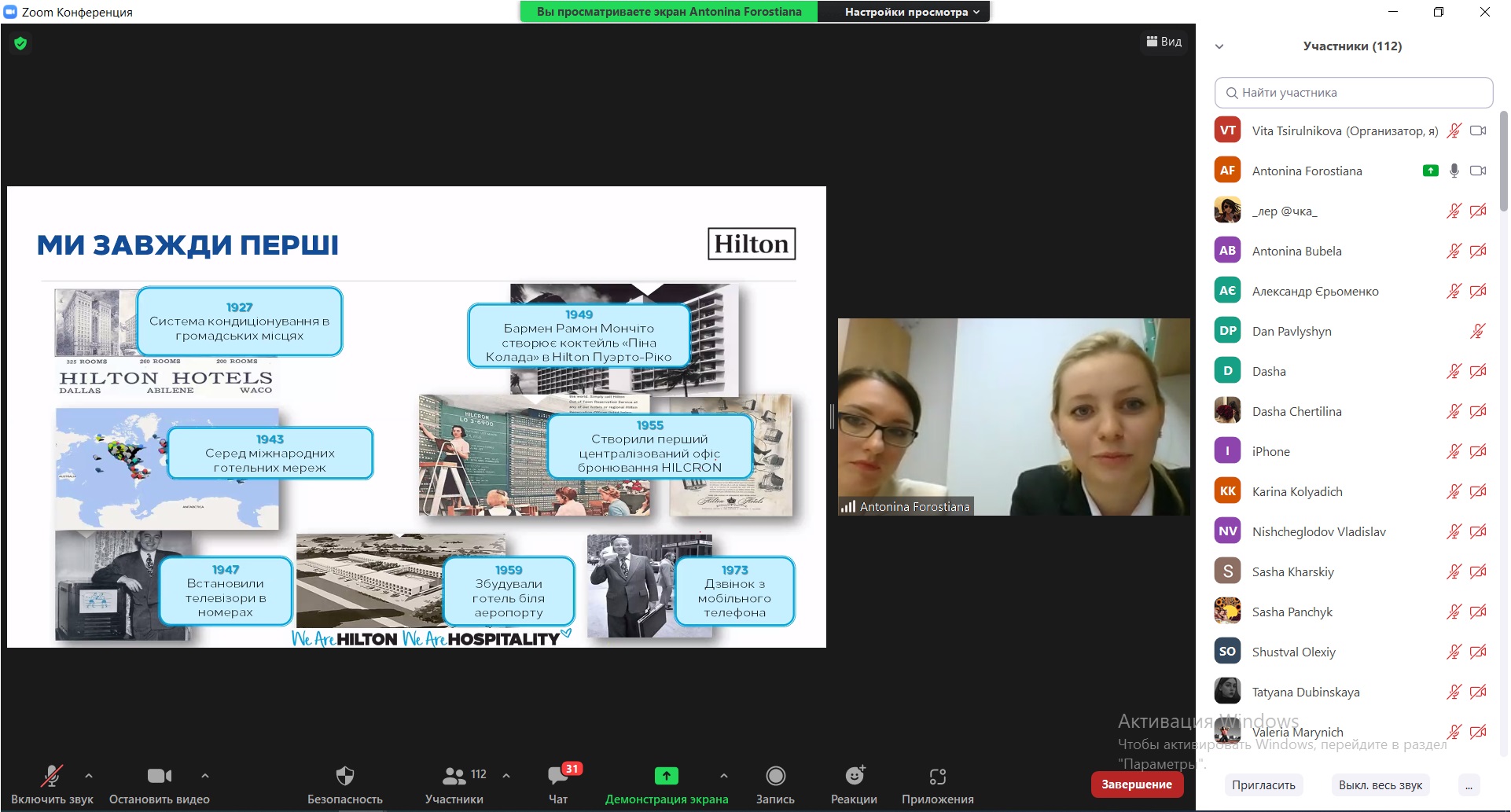Click Karina Kolyadich's muted microphone icon
Viewport: 1511px width, 812px height.
click(1454, 491)
